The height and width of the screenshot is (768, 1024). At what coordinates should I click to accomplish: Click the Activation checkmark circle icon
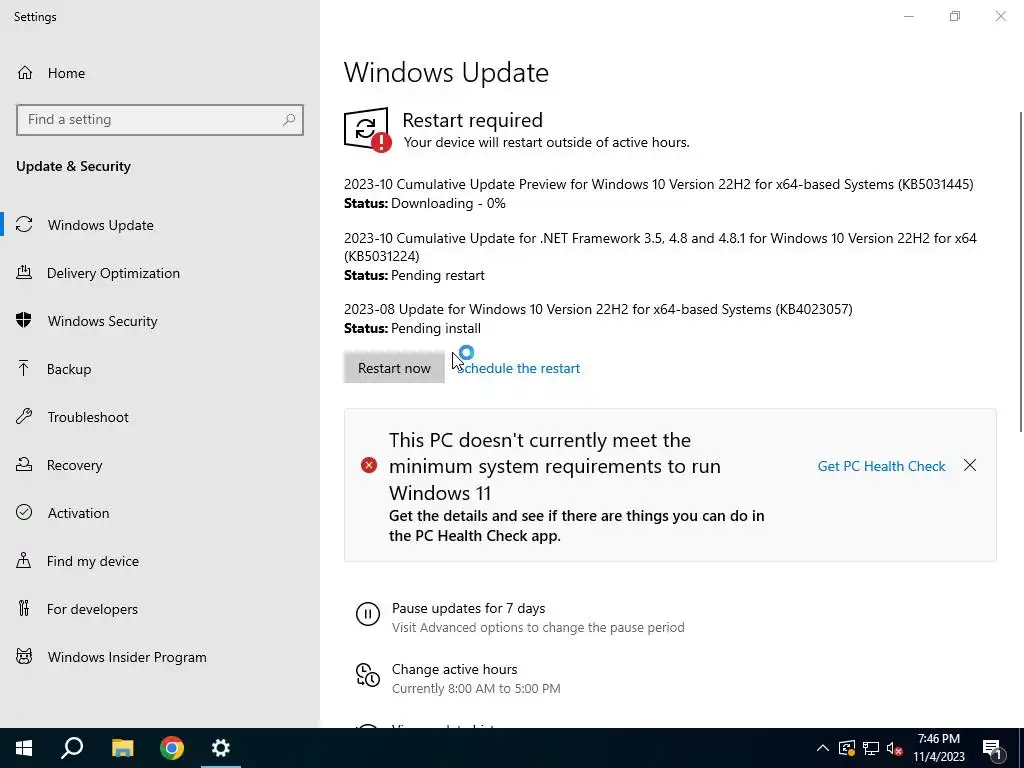(24, 513)
